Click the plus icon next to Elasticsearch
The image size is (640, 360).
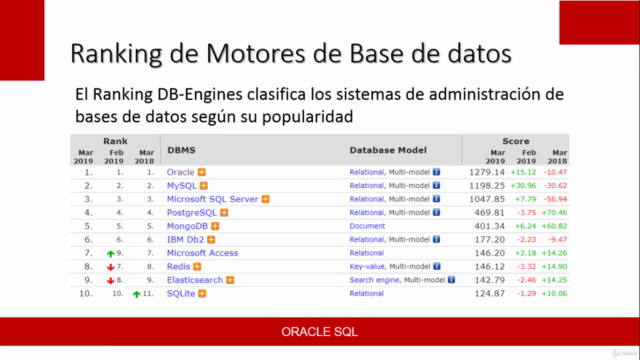pos(230,280)
